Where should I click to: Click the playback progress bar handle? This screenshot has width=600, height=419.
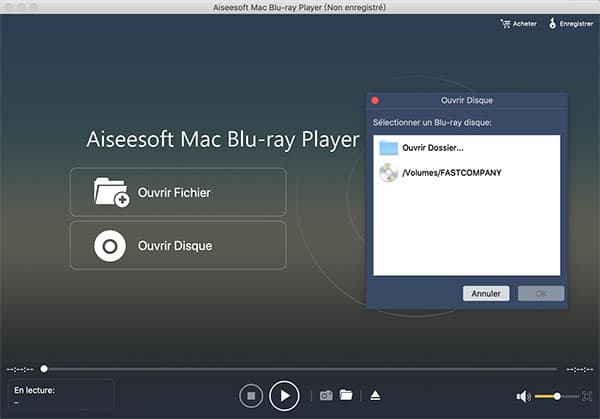[44, 368]
